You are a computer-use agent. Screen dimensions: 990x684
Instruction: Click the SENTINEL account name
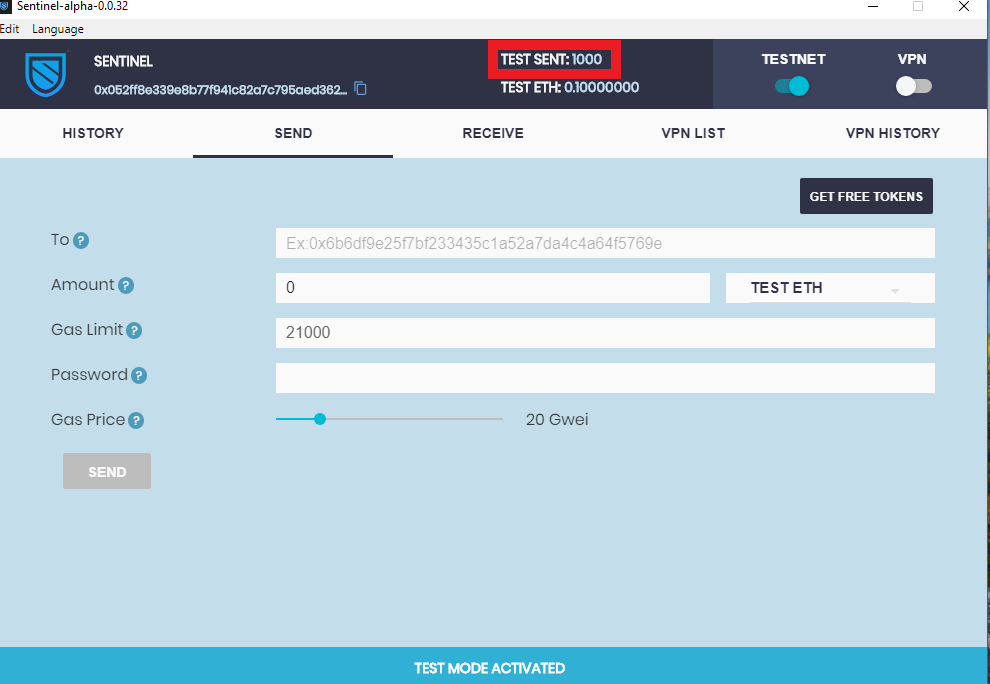click(123, 62)
